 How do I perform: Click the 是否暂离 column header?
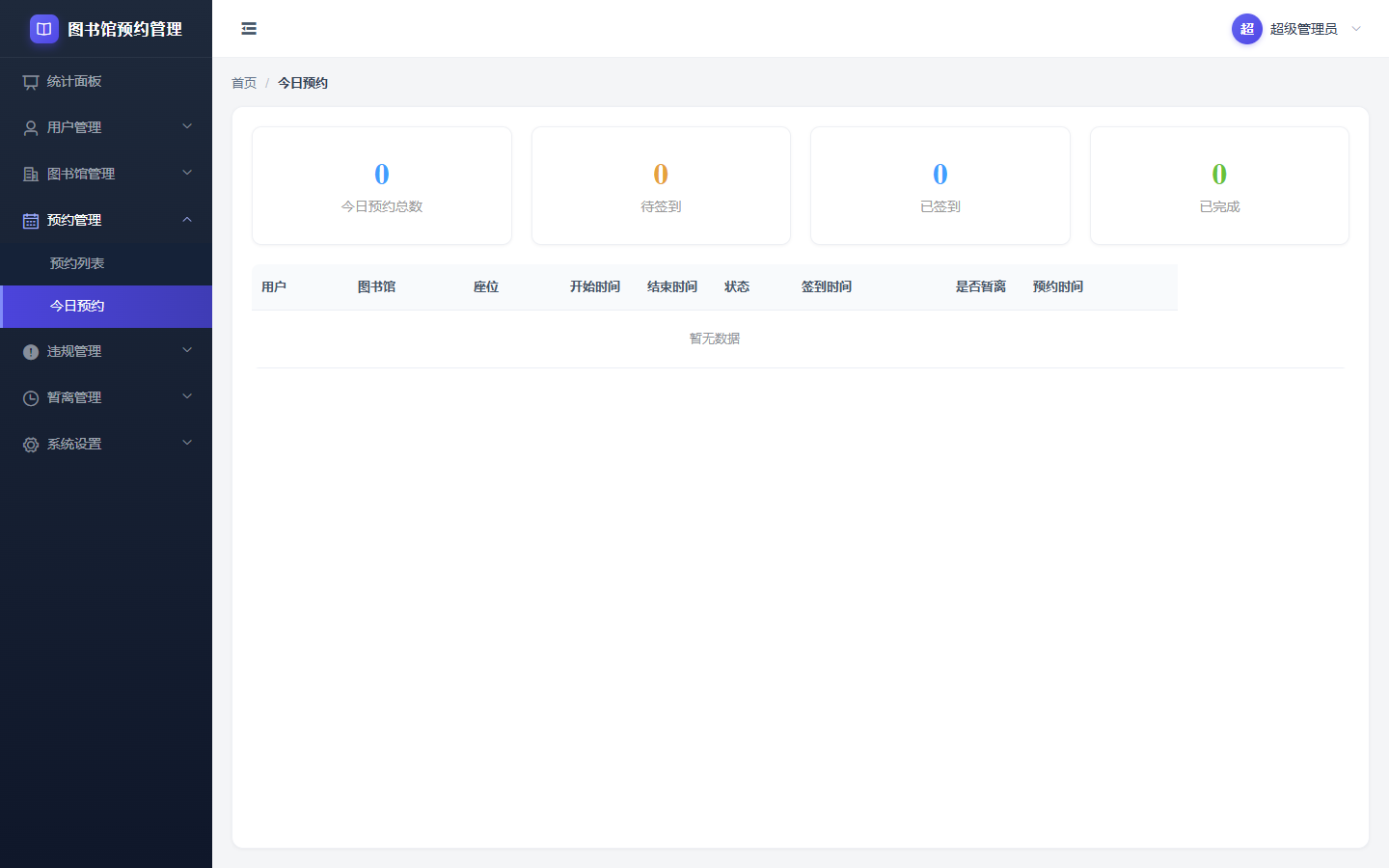981,286
